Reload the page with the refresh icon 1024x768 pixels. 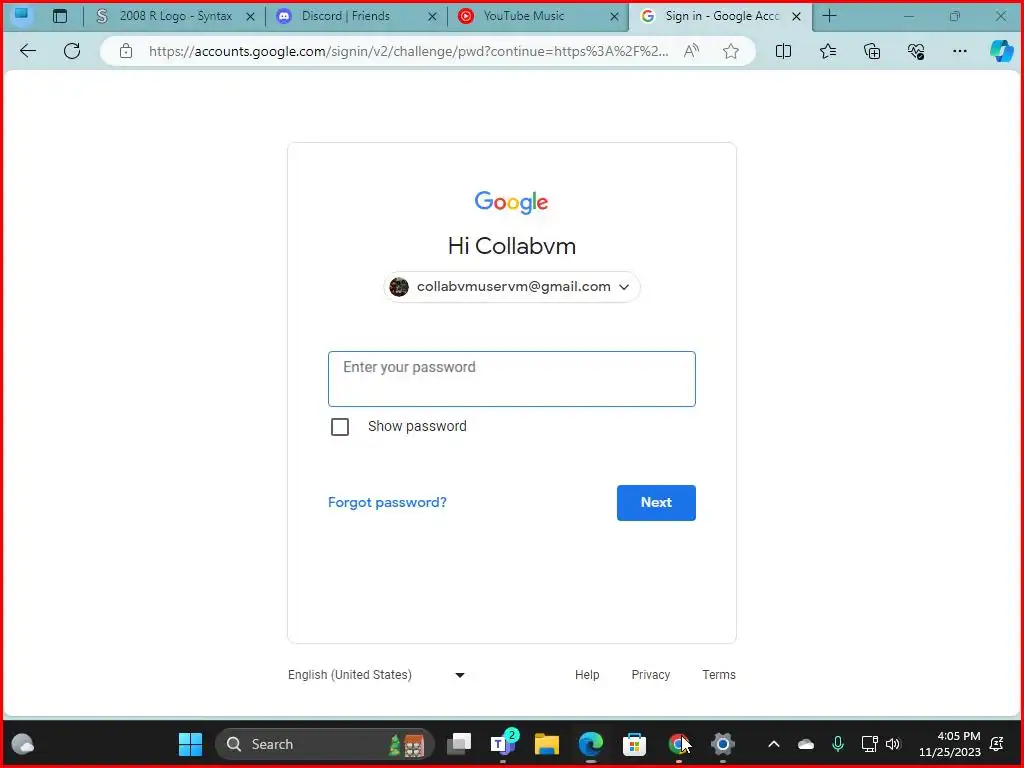click(72, 51)
